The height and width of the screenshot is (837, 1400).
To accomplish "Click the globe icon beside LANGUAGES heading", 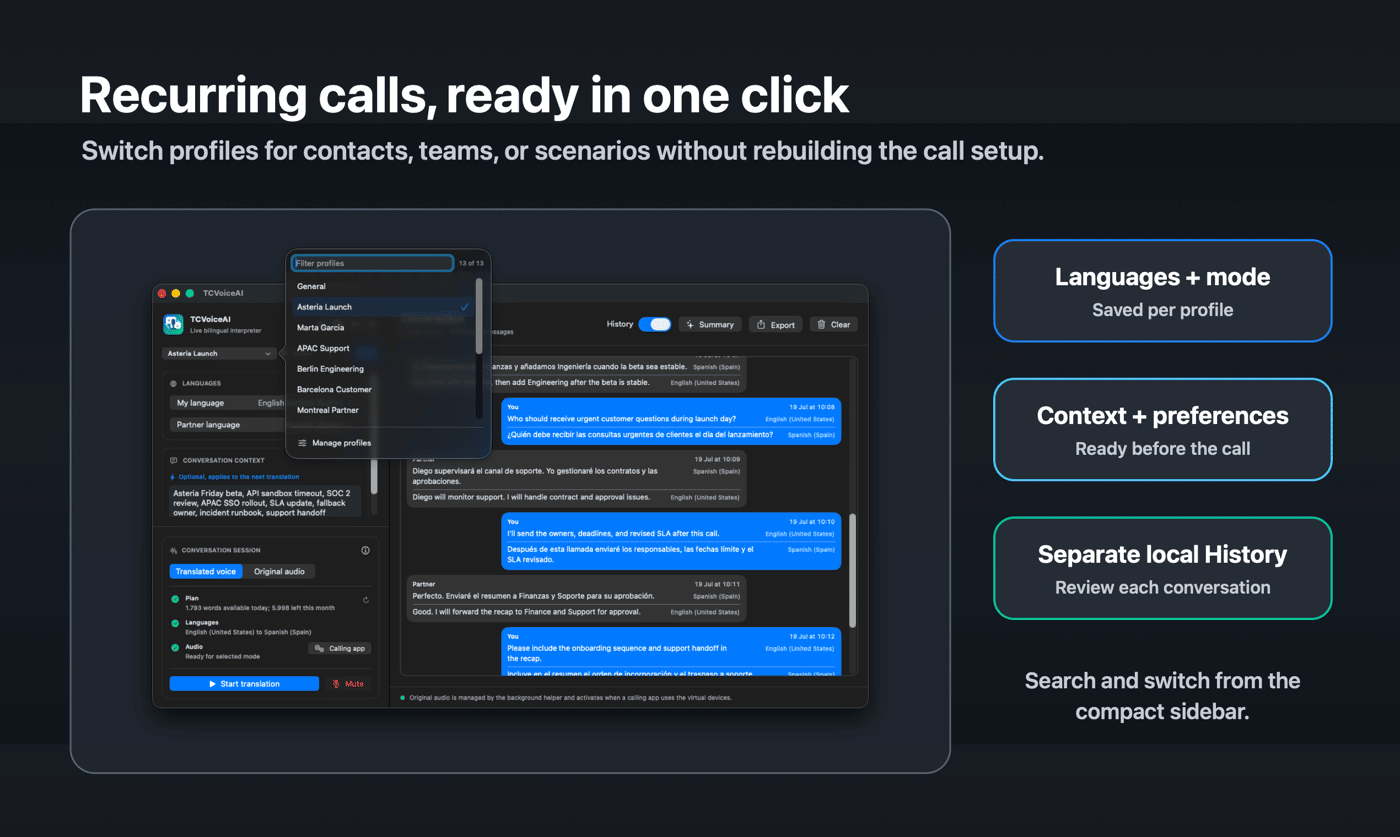I will [173, 383].
